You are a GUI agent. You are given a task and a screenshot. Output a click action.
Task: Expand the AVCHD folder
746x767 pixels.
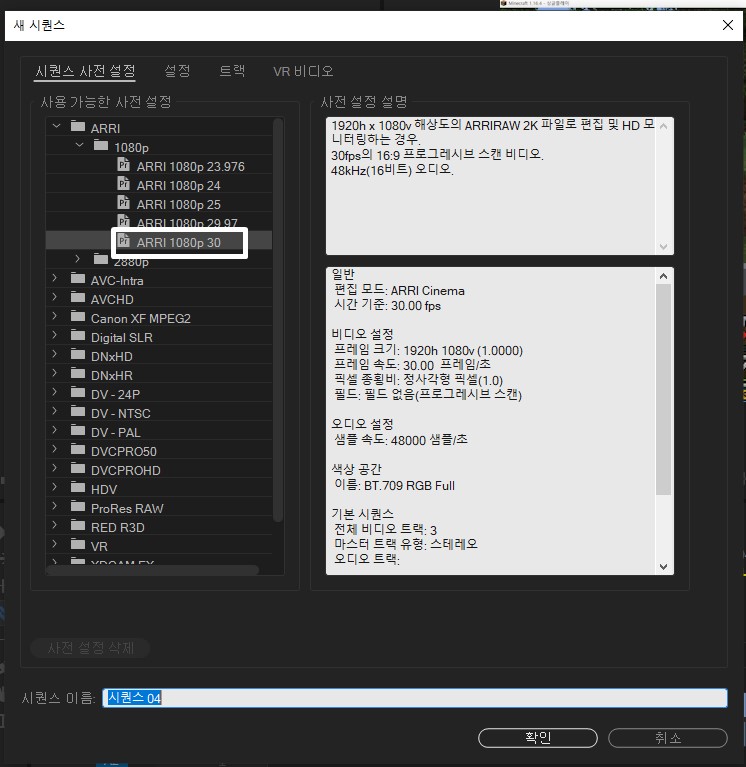pos(54,297)
